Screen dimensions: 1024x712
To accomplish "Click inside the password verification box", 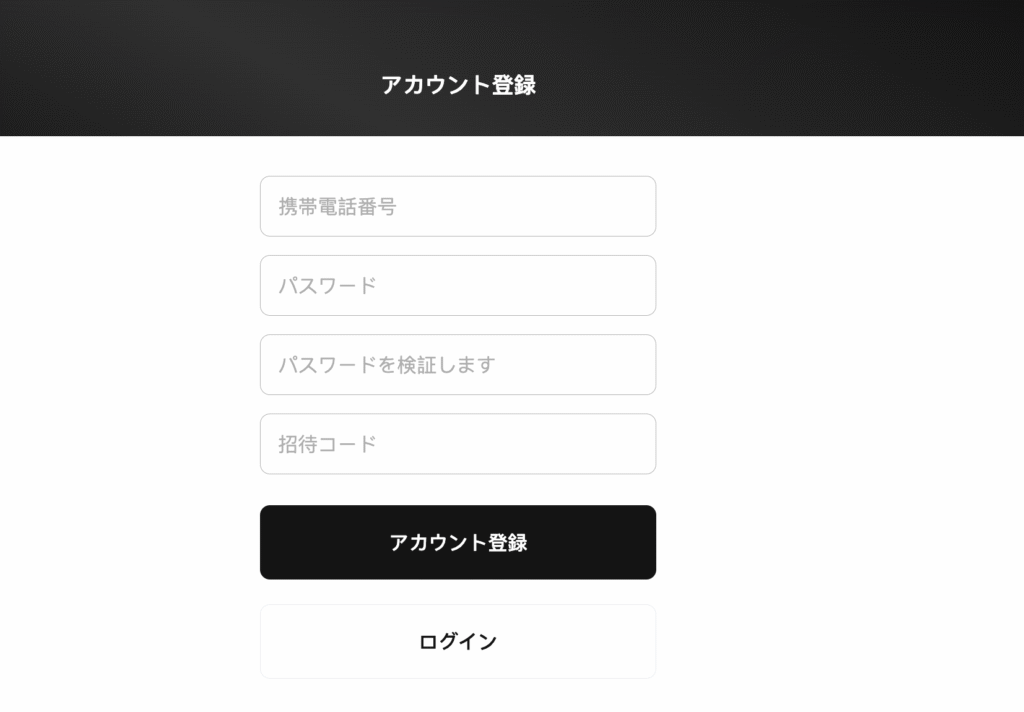I will pos(458,364).
